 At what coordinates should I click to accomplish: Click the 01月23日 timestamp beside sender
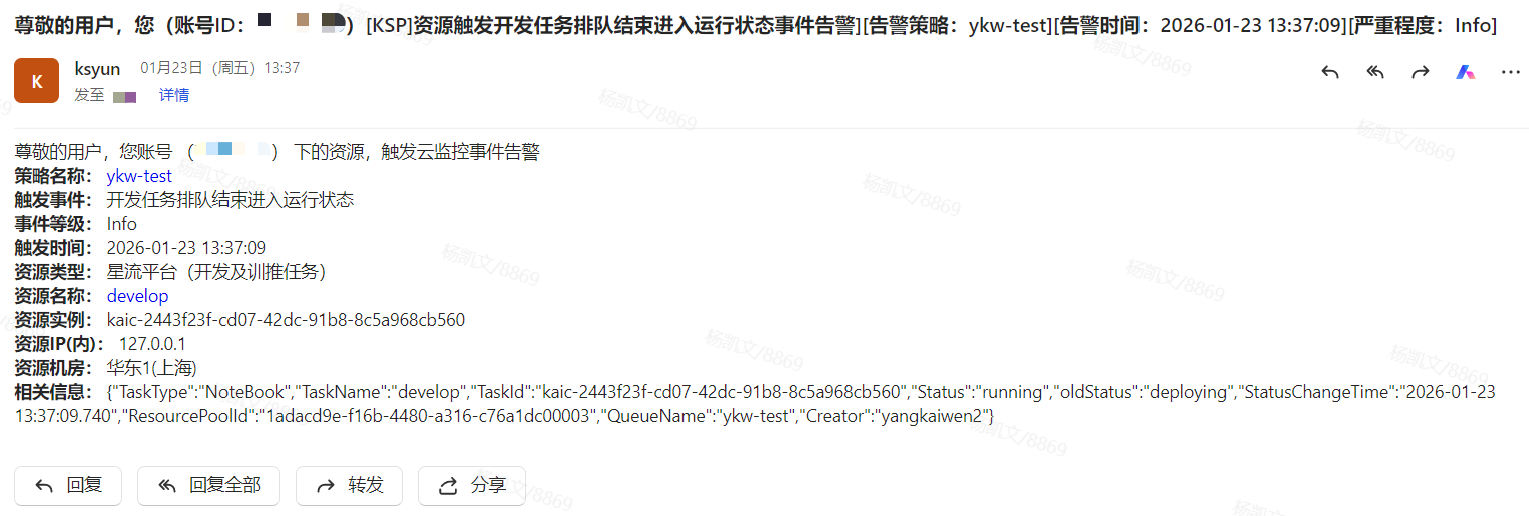pos(220,68)
